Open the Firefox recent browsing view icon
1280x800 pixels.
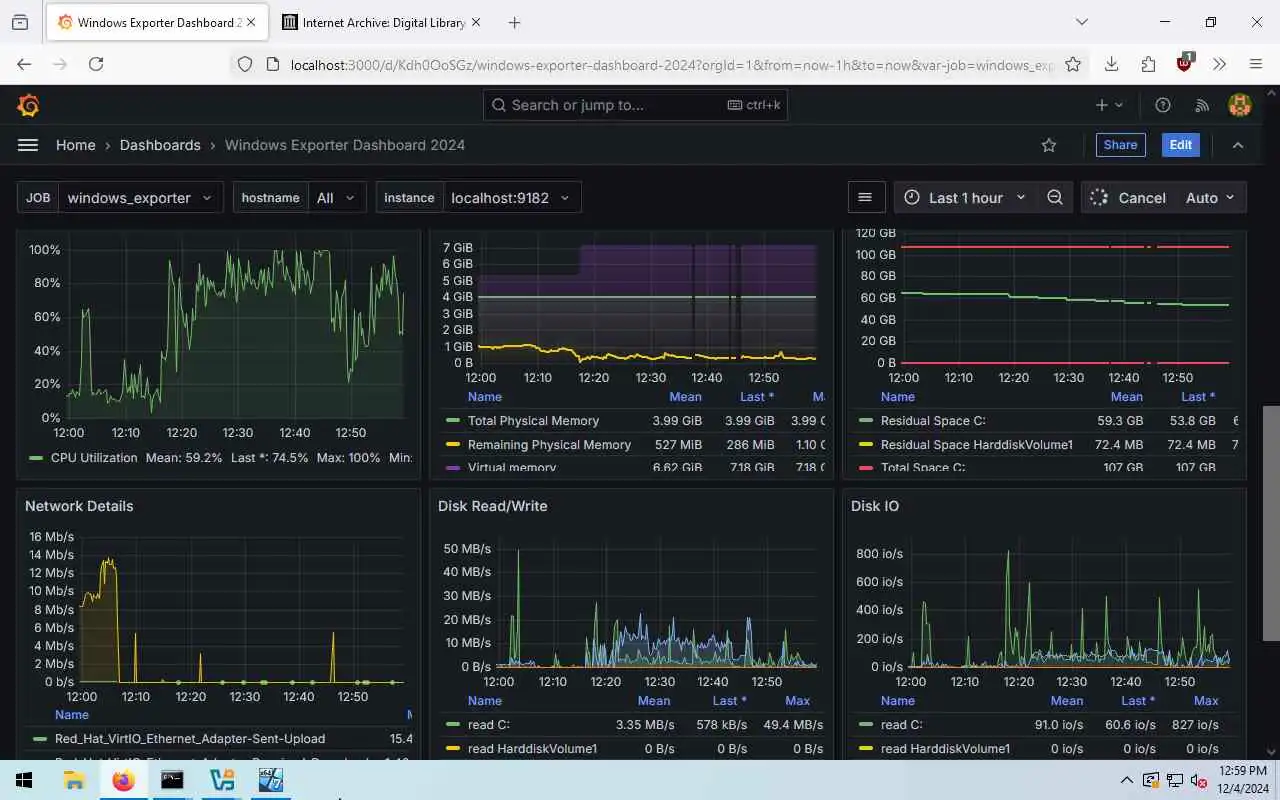coord(20,22)
